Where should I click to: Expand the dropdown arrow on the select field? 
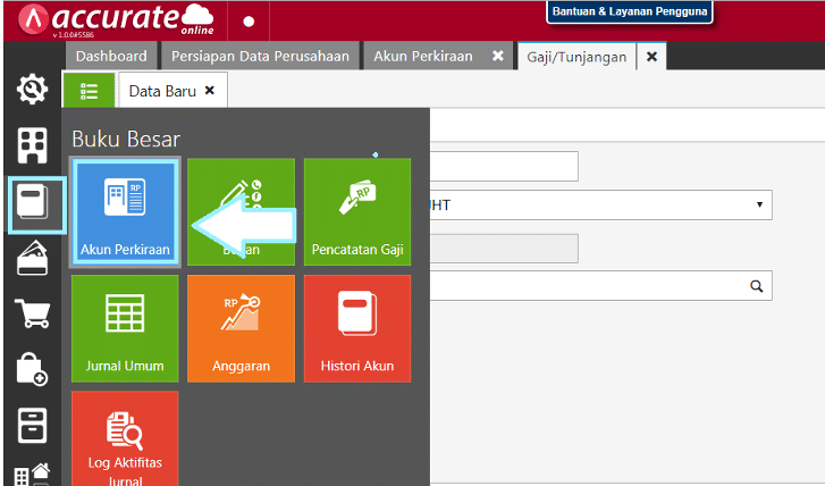[x=759, y=205]
